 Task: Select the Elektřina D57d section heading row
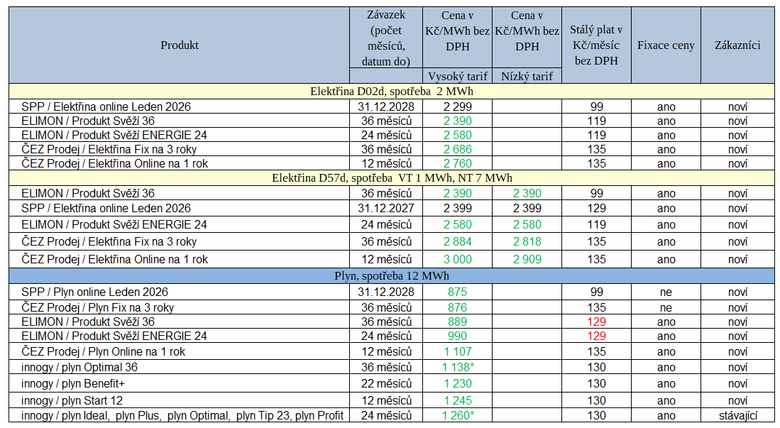391,177
